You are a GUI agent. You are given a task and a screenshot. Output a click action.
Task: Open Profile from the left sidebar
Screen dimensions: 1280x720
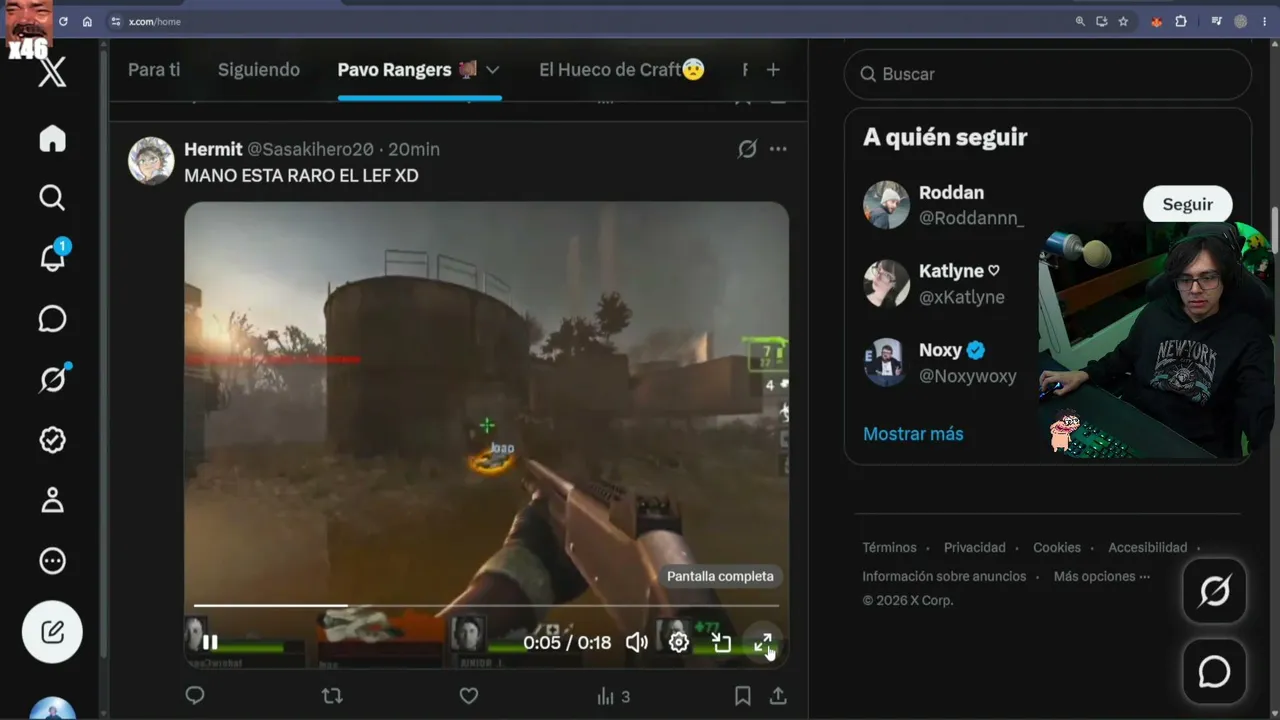[x=52, y=500]
